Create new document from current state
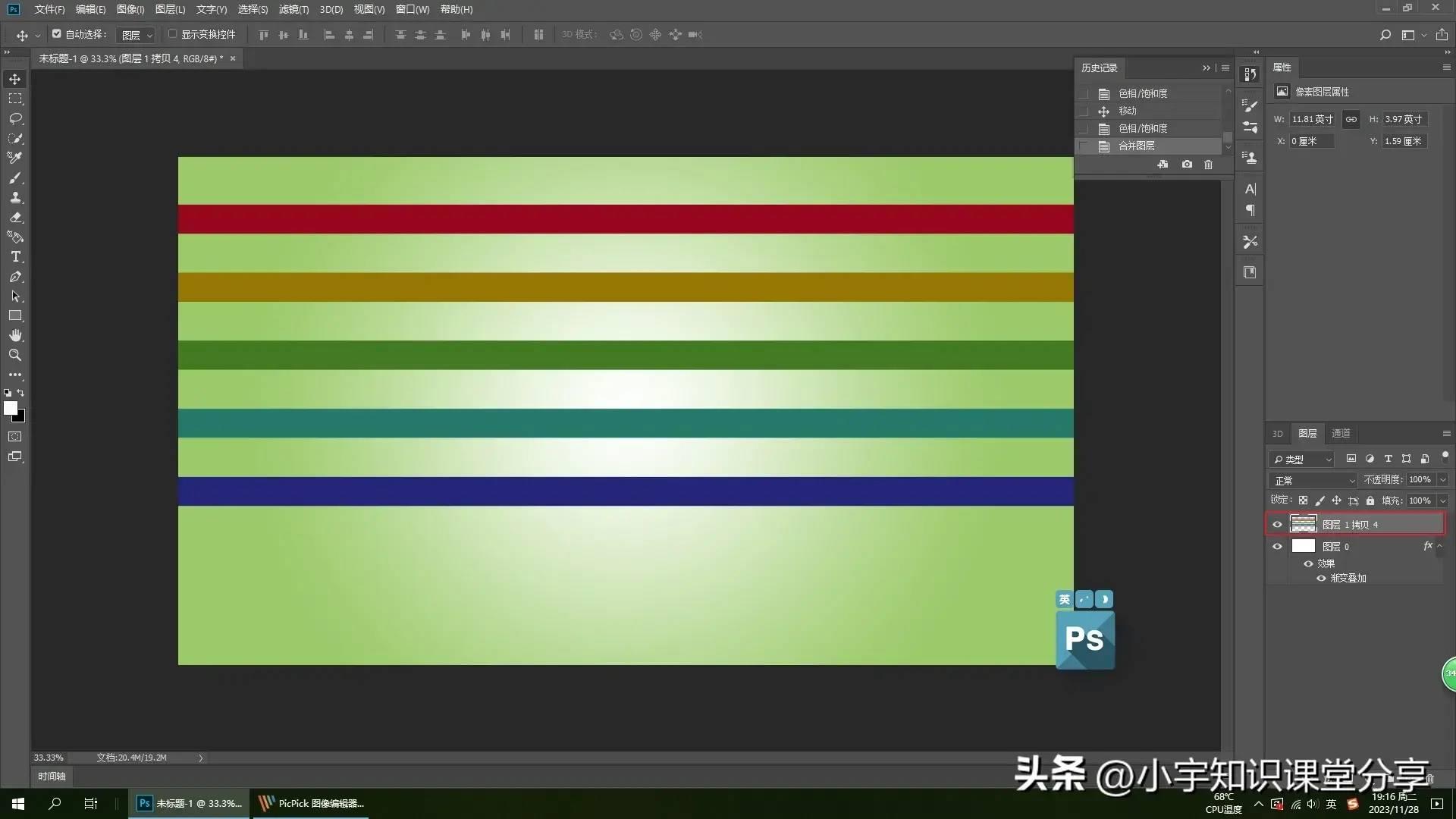This screenshot has height=819, width=1456. point(1163,164)
